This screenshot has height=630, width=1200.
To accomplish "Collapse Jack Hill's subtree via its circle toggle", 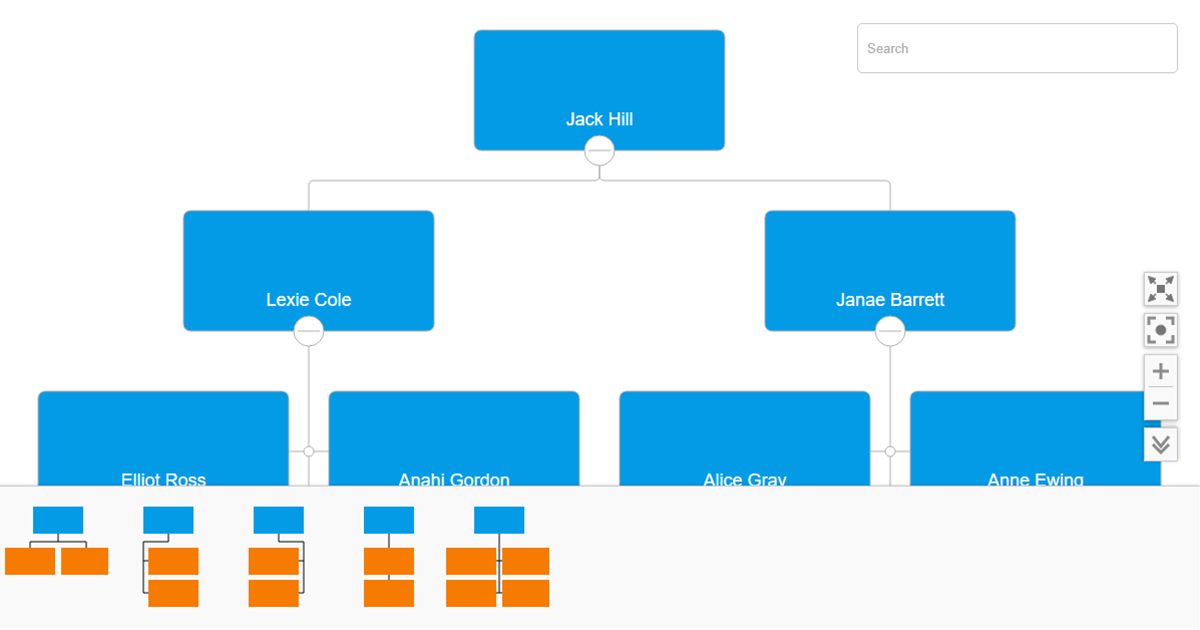I will click(598, 150).
